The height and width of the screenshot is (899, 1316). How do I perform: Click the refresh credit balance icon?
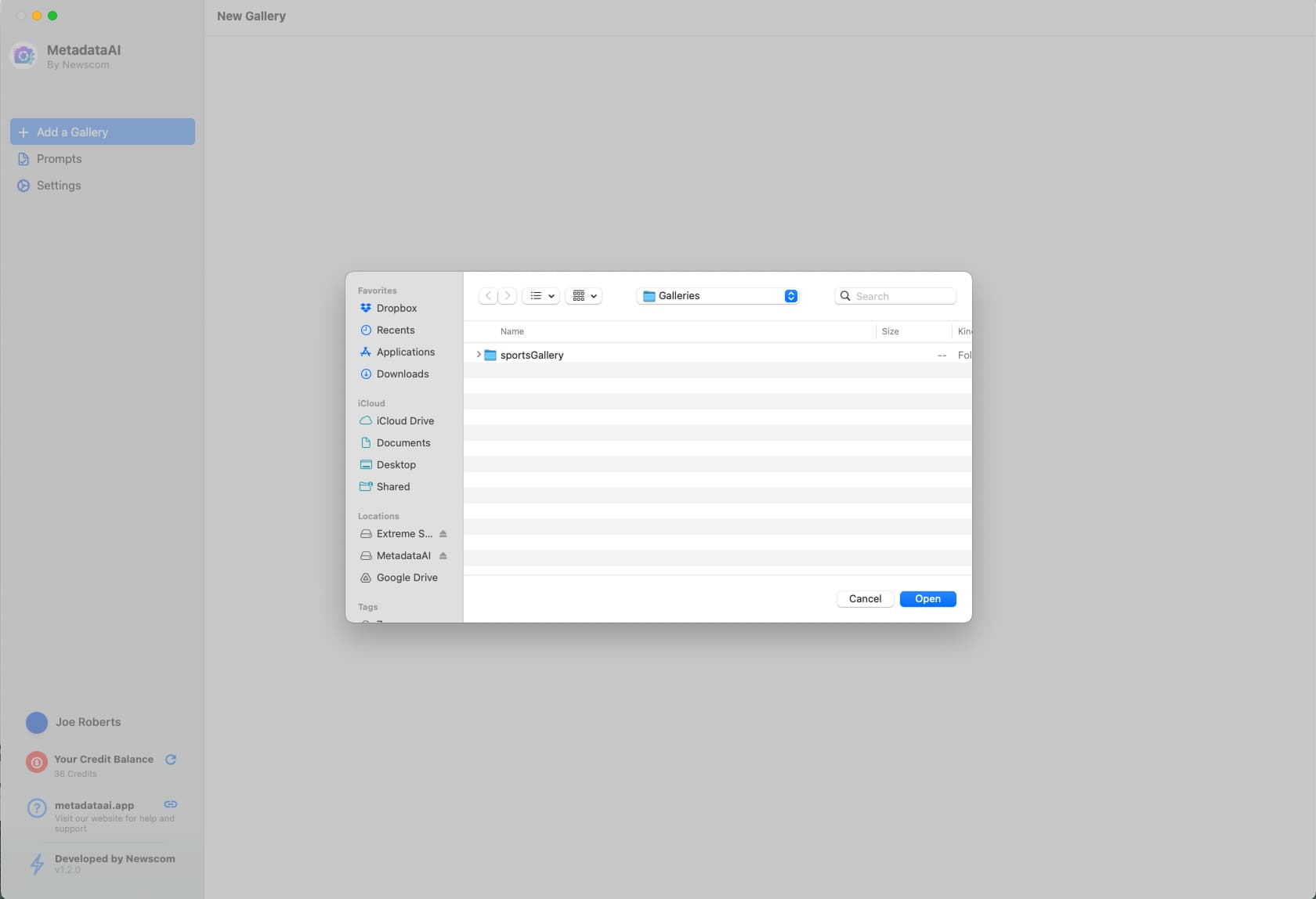171,760
